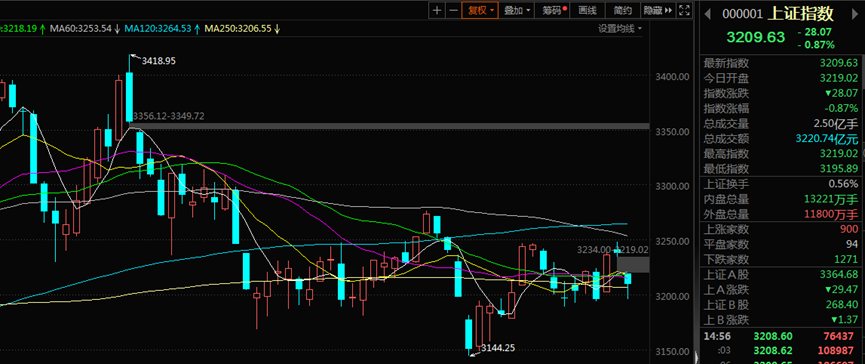Viewport: 865px width, 364px height.
Task: Toggle fullscreen chart icon
Action: coord(684,10)
